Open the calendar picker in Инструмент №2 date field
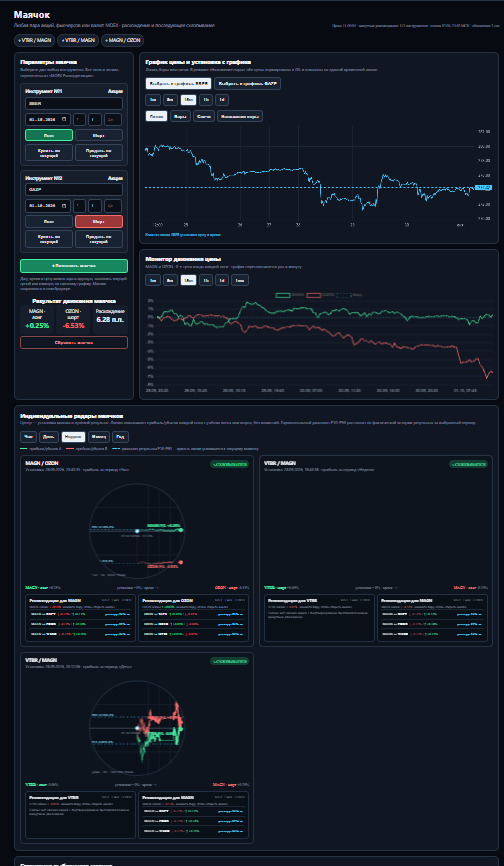Screen dimensions: 504x866 (x=65, y=205)
